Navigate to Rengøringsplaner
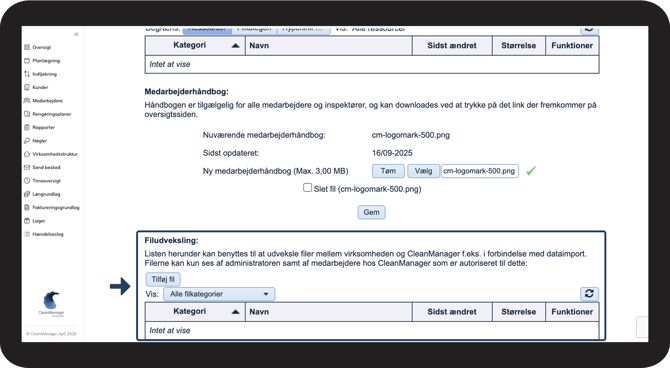This screenshot has width=670, height=368. click(47, 114)
